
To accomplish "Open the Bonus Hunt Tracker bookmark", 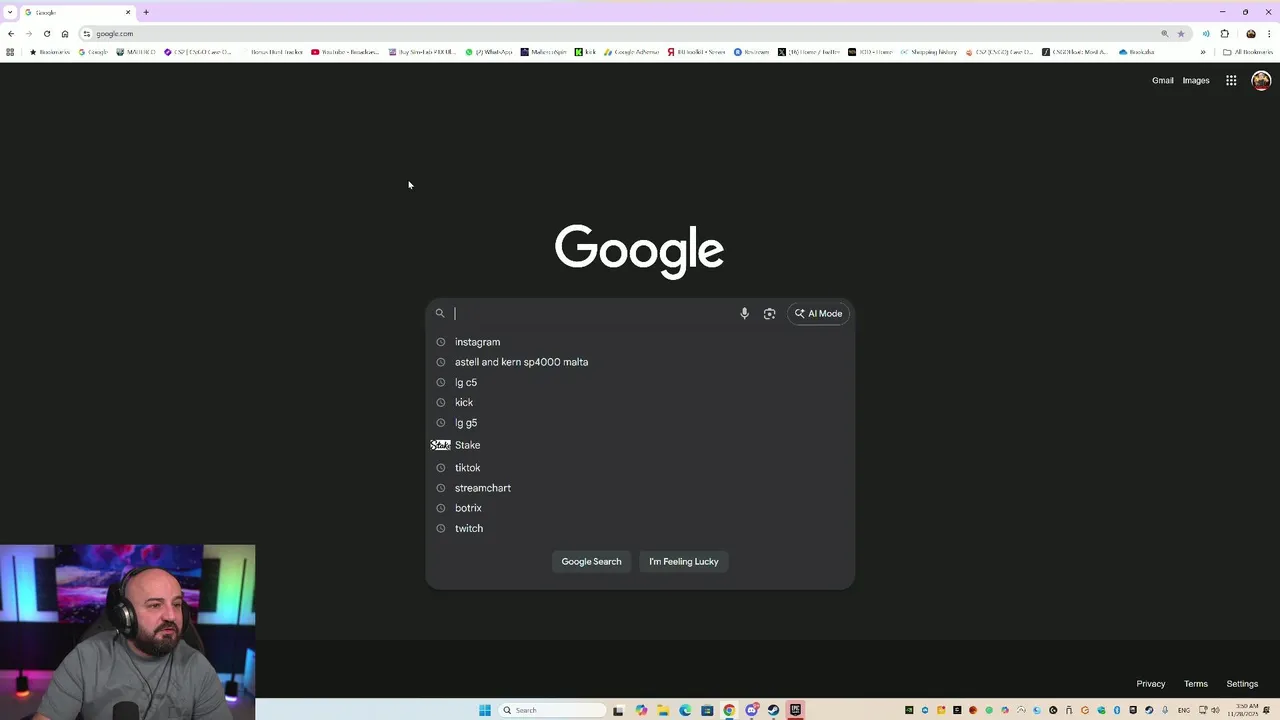I will pos(272,52).
